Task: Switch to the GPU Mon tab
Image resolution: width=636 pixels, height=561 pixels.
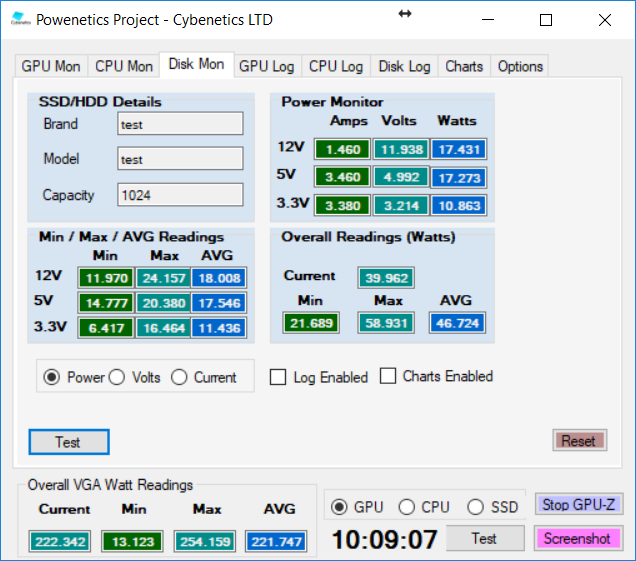Action: [x=51, y=66]
